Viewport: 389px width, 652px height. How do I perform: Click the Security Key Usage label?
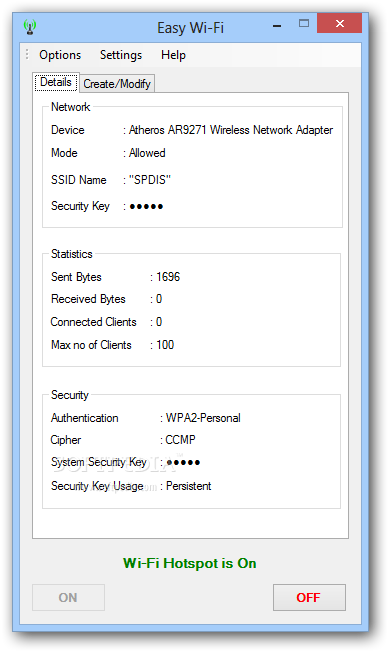pyautogui.click(x=97, y=486)
